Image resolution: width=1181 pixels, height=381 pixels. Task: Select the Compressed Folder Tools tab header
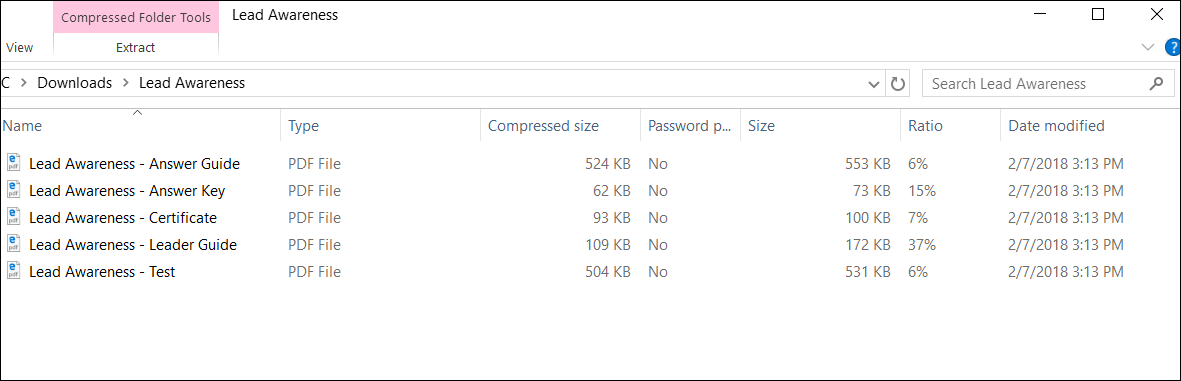click(x=136, y=17)
